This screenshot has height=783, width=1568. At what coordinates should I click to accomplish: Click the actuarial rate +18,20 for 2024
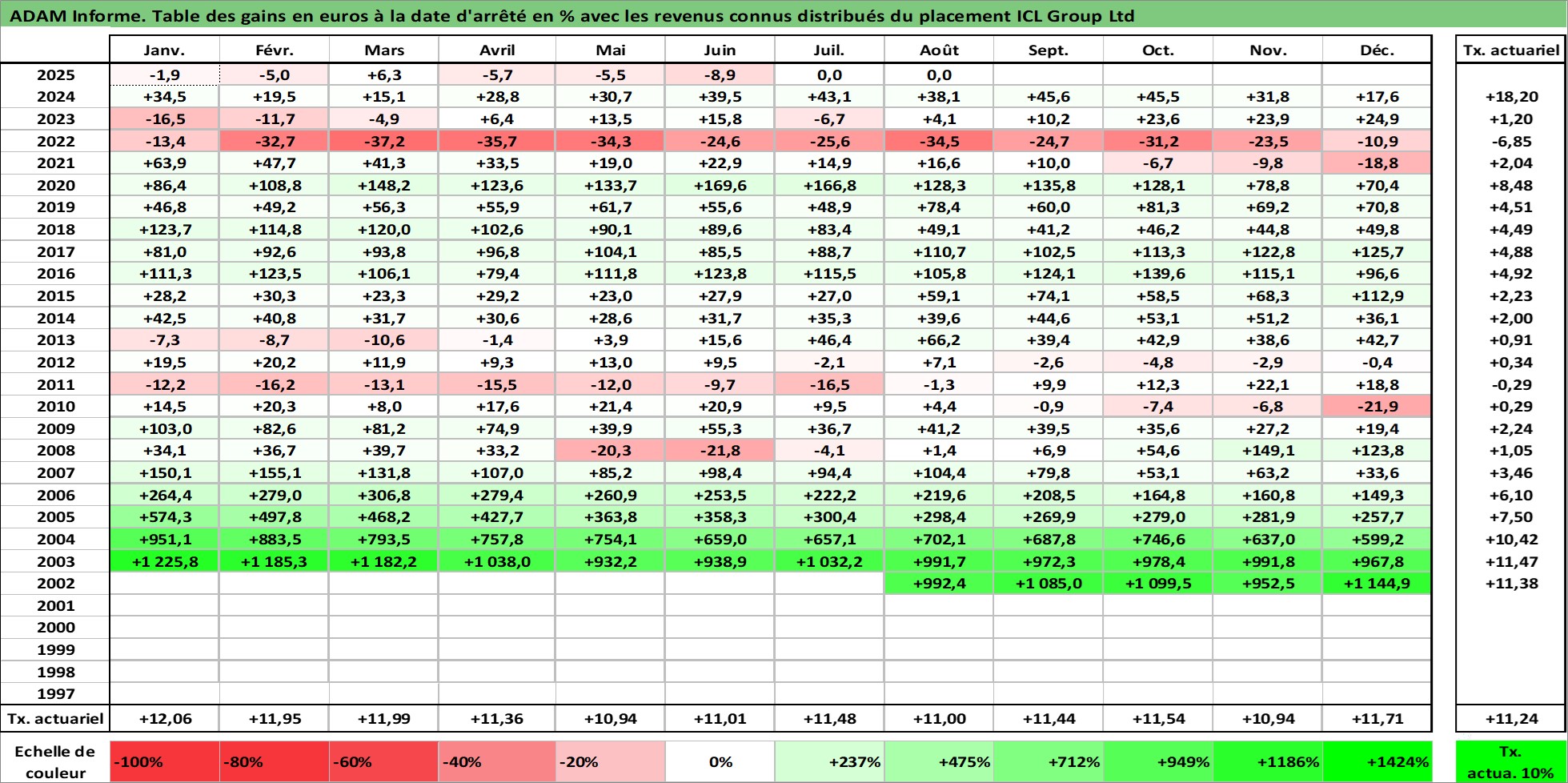(1511, 96)
